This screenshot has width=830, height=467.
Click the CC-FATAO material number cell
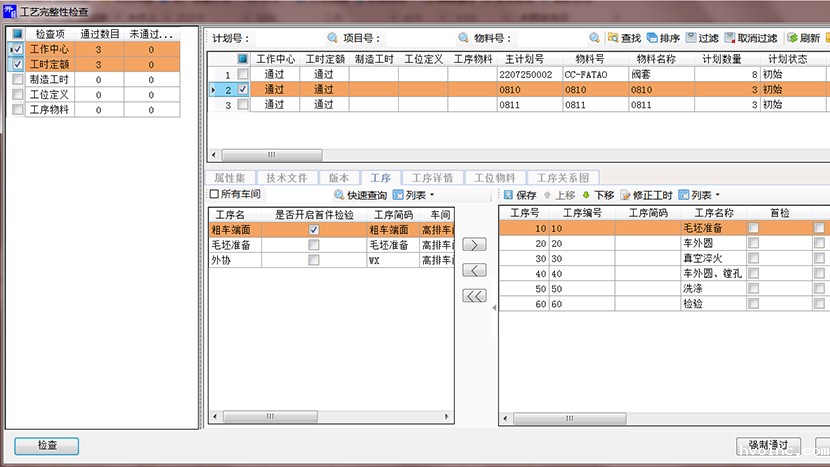[x=596, y=74]
